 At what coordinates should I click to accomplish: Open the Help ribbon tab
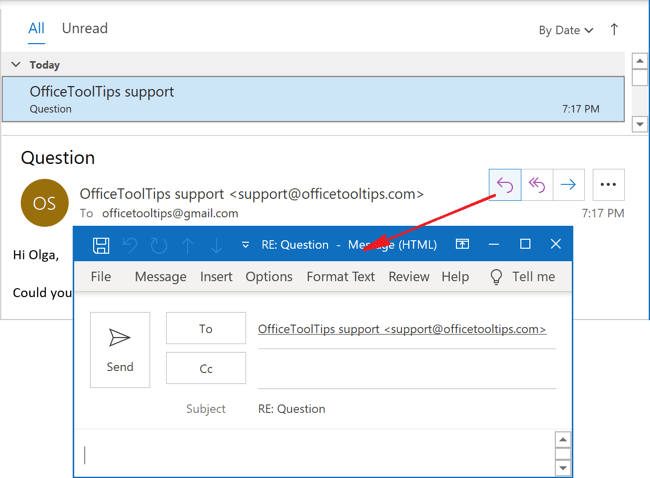point(455,277)
